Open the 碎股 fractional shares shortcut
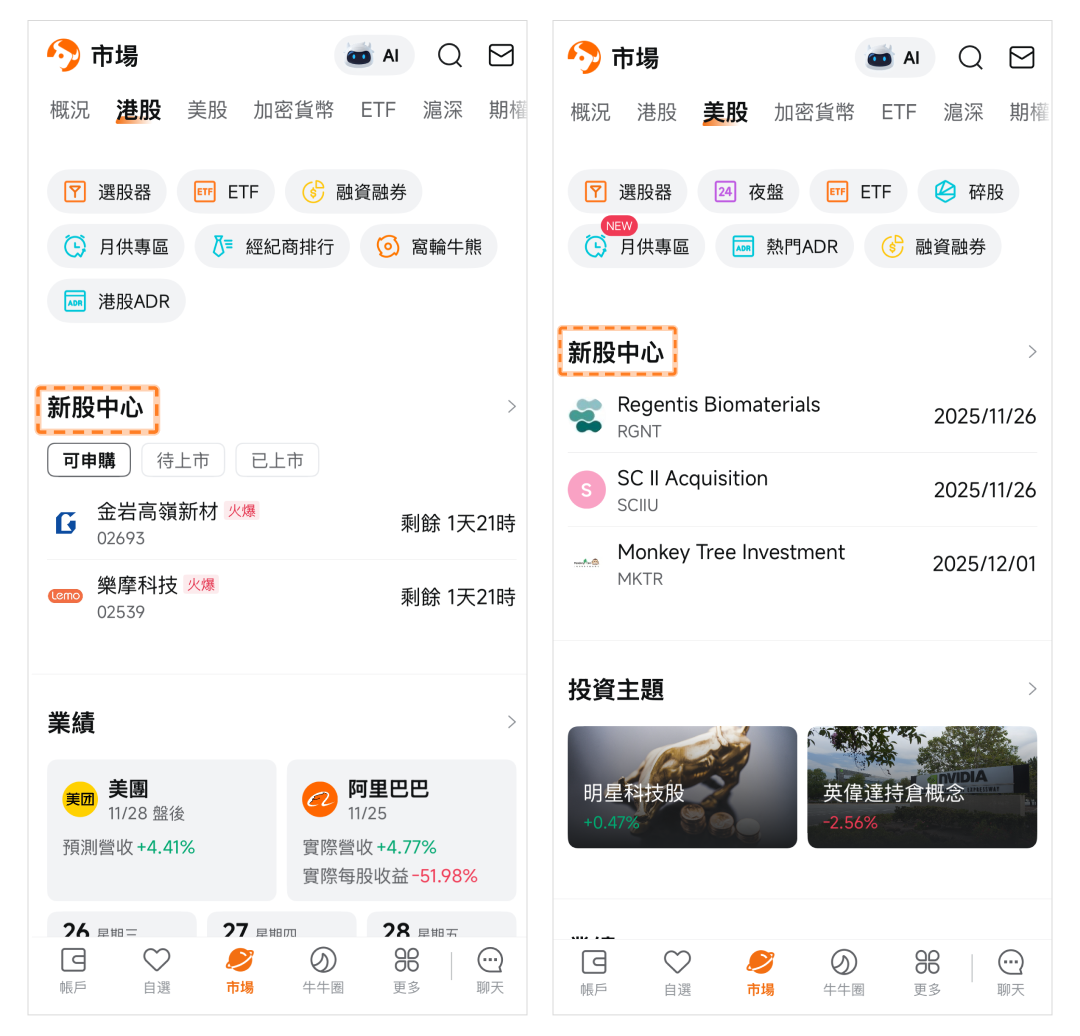This screenshot has width=1080, height=1036. point(967,192)
